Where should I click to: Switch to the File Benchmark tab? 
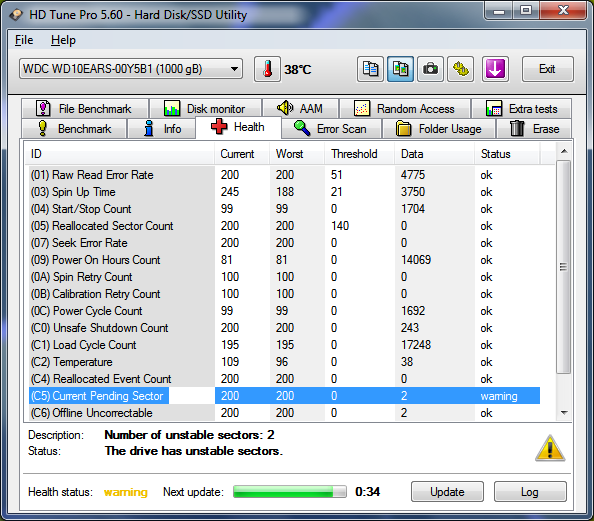pos(85,109)
